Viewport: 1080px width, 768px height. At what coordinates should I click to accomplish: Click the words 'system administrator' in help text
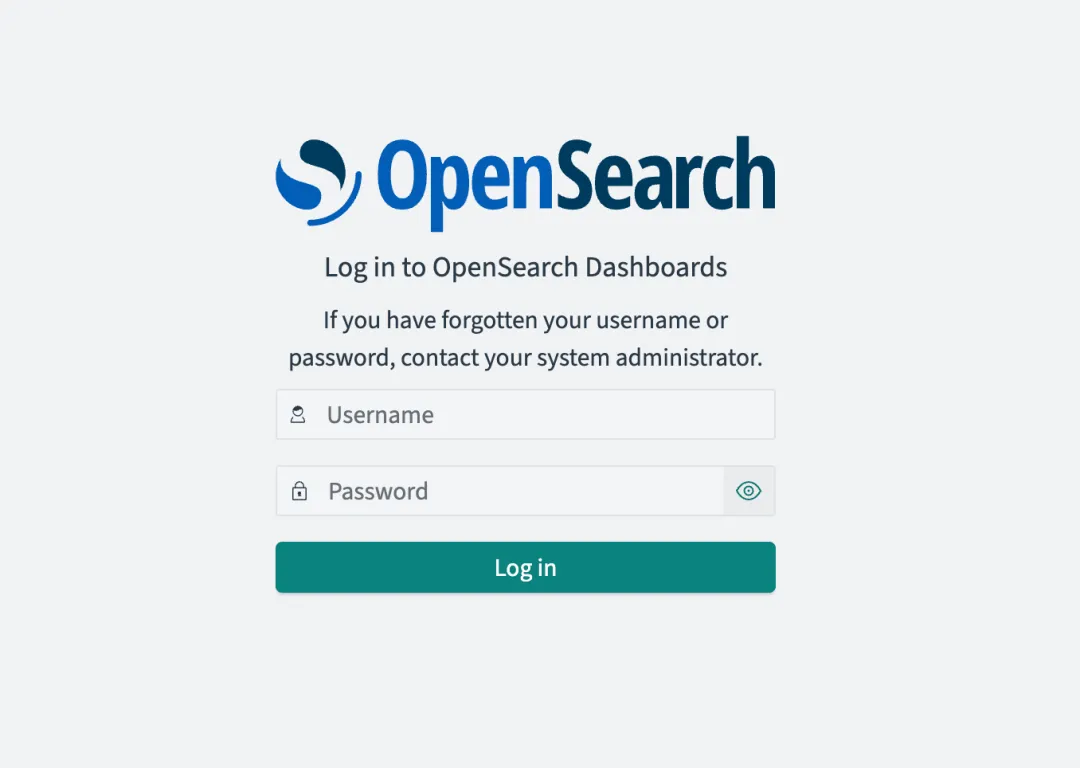(x=650, y=357)
